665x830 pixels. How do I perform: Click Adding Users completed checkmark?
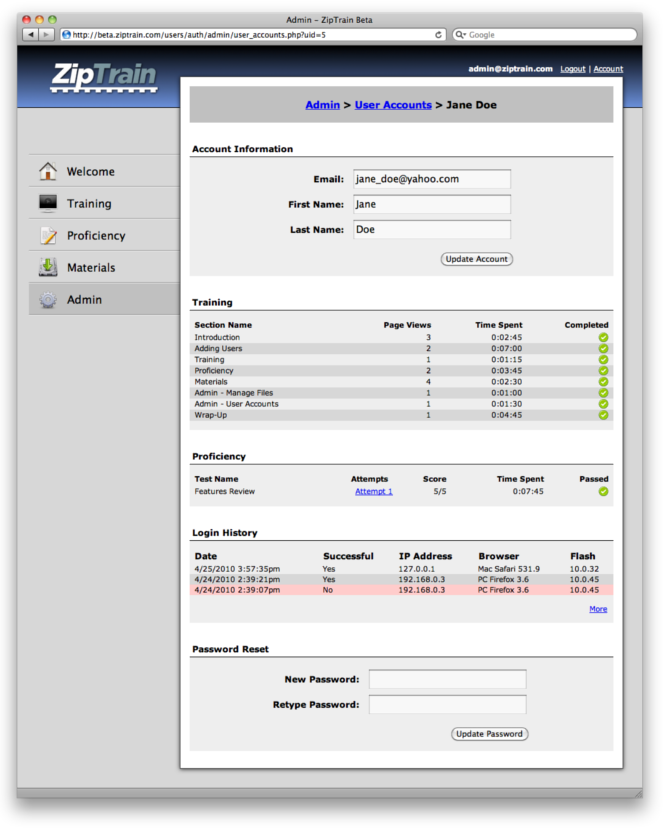click(603, 348)
